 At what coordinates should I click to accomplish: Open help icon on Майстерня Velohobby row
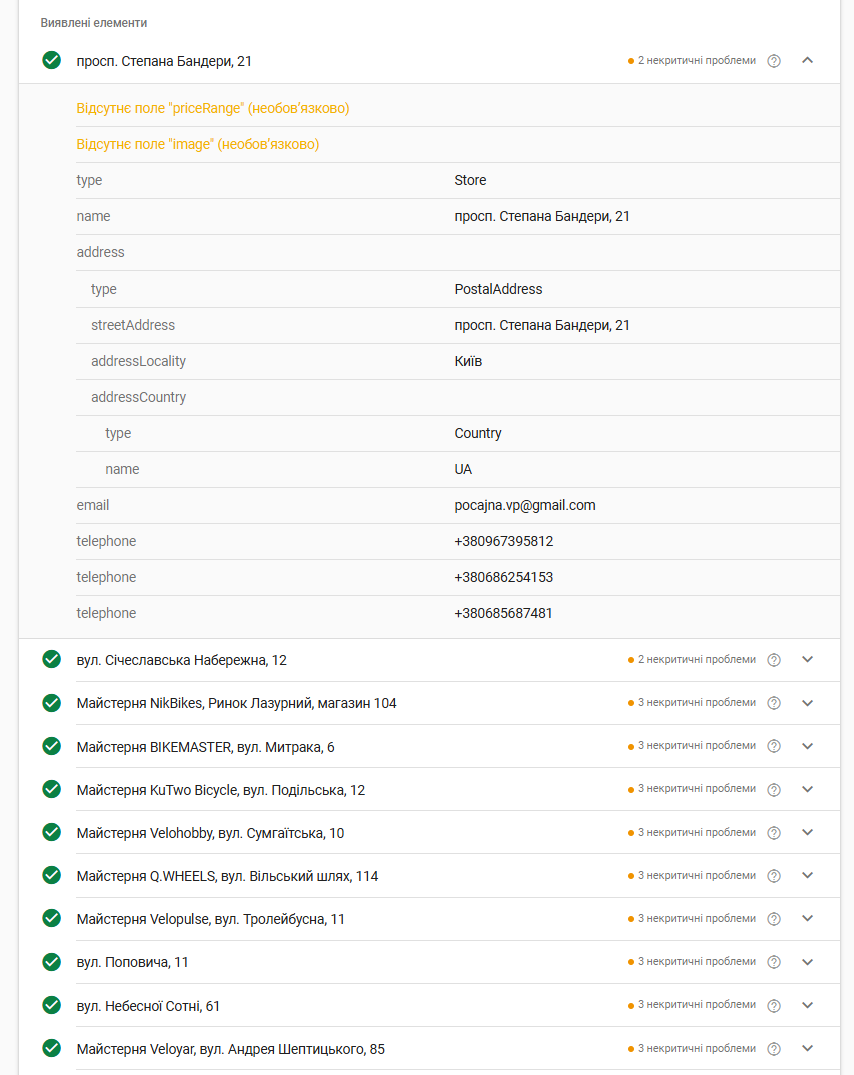click(x=774, y=832)
